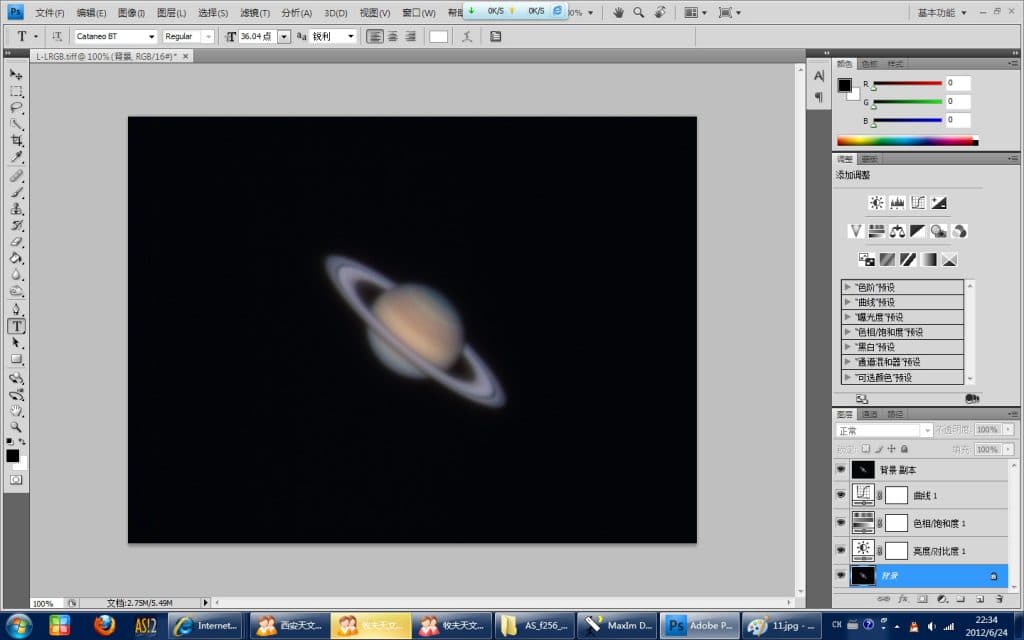Open the layer blend mode dropdown 正常
Viewport: 1024px width, 640px height.
[x=884, y=430]
